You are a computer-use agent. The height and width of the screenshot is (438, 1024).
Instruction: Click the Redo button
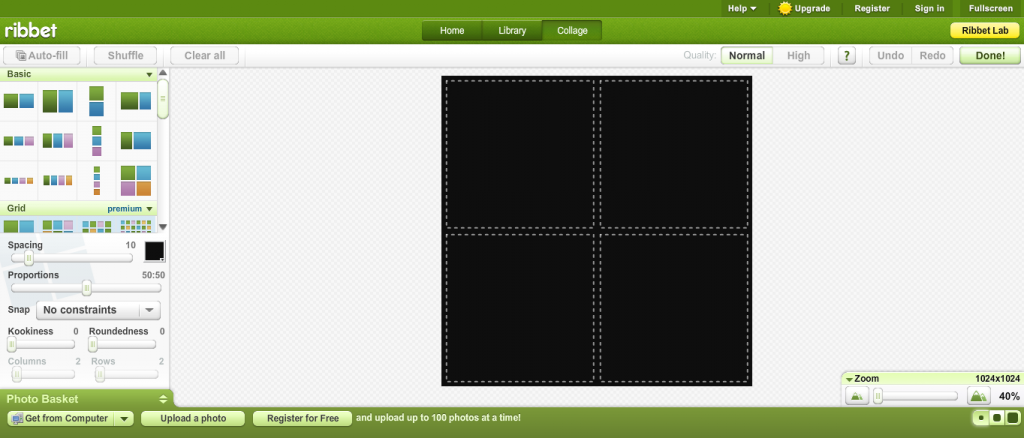933,55
